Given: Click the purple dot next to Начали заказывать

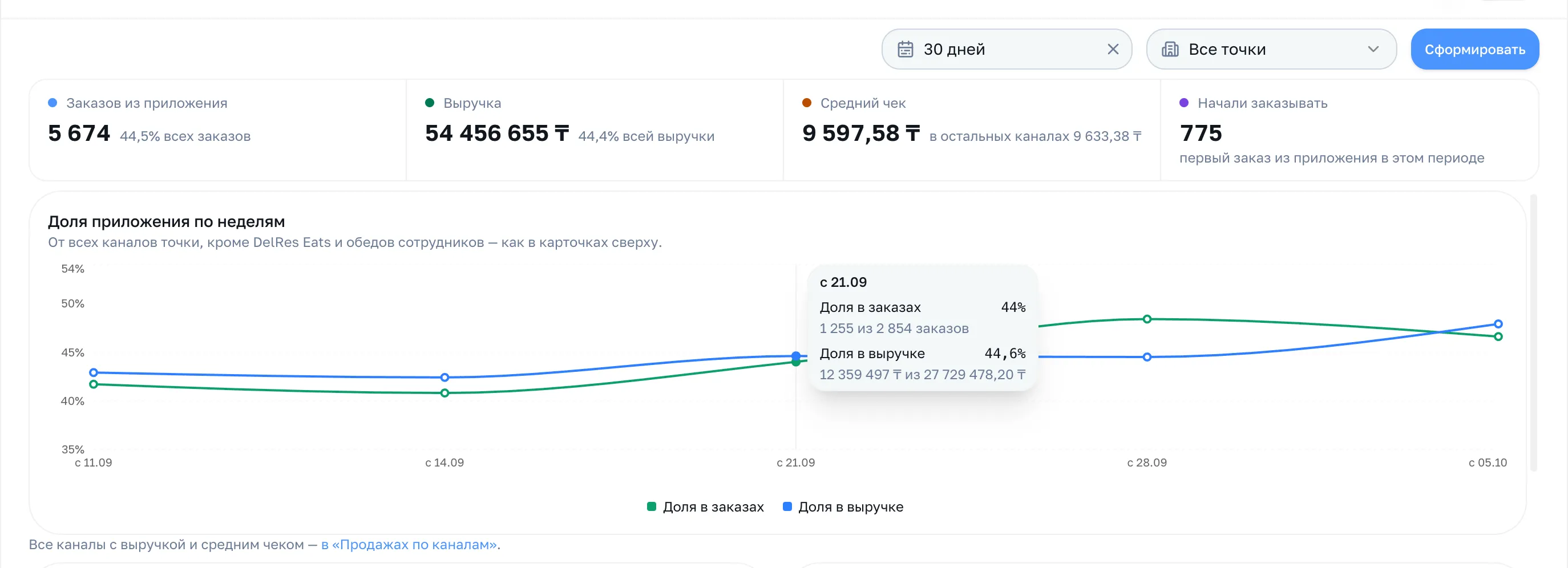Looking at the screenshot, I should [1185, 103].
